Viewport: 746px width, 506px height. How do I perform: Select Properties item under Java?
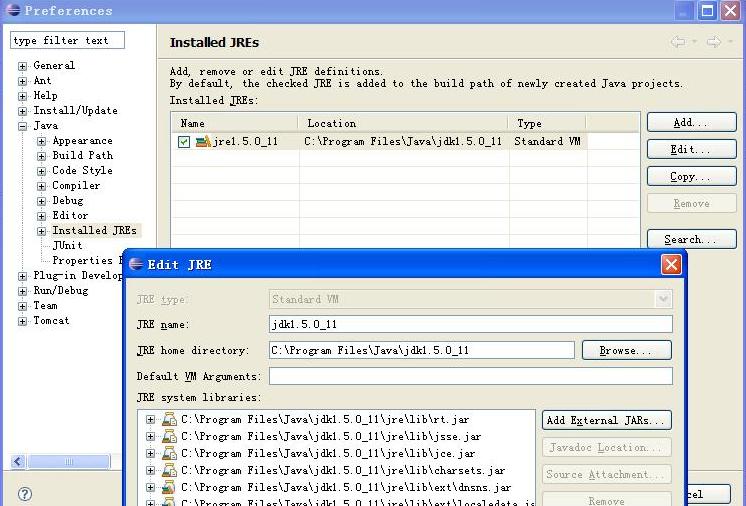[x=87, y=261]
